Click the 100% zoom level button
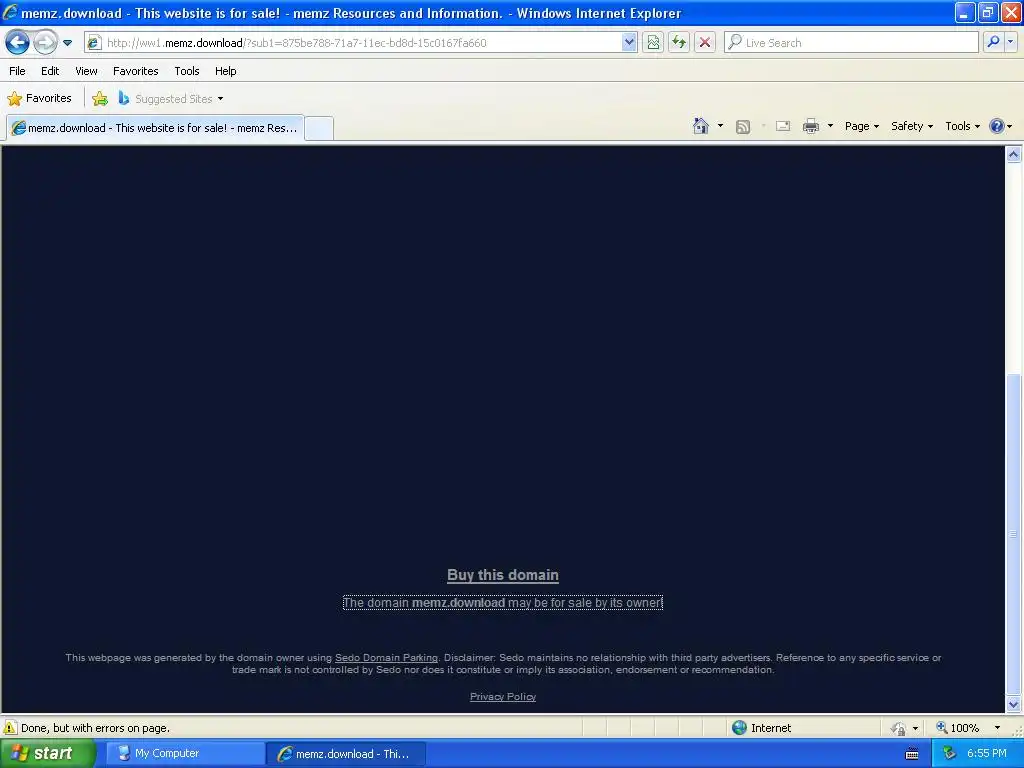 957,728
